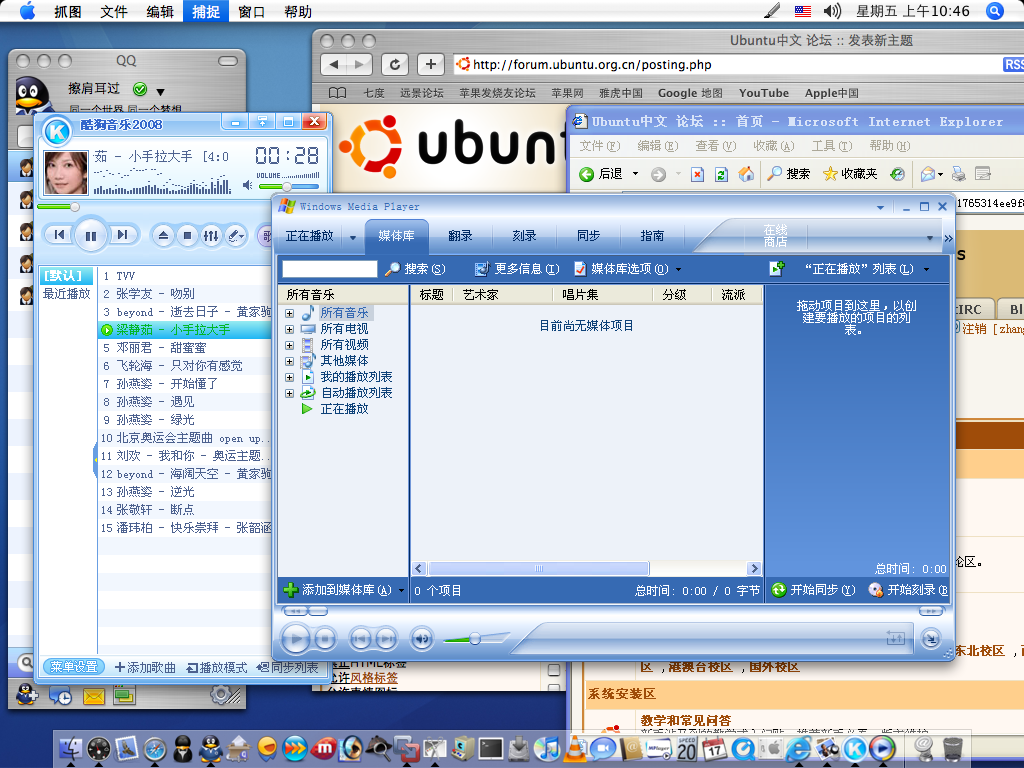Pause the song in KuGou player
The image size is (1024, 768).
[x=91, y=235]
